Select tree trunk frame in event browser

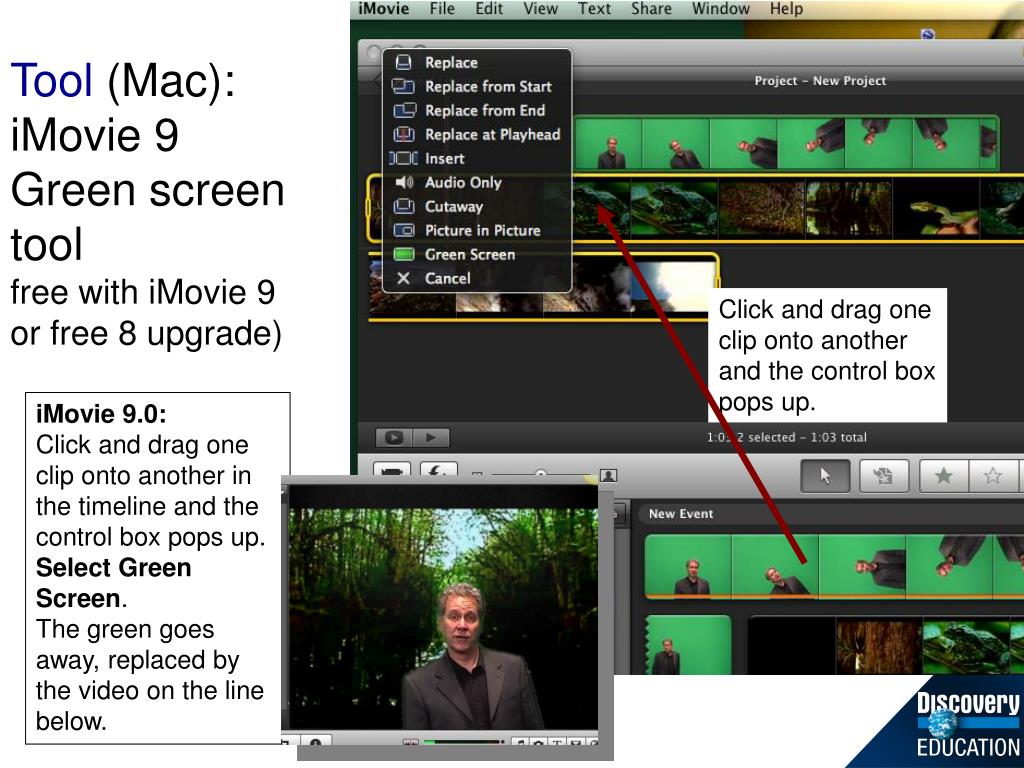point(878,647)
